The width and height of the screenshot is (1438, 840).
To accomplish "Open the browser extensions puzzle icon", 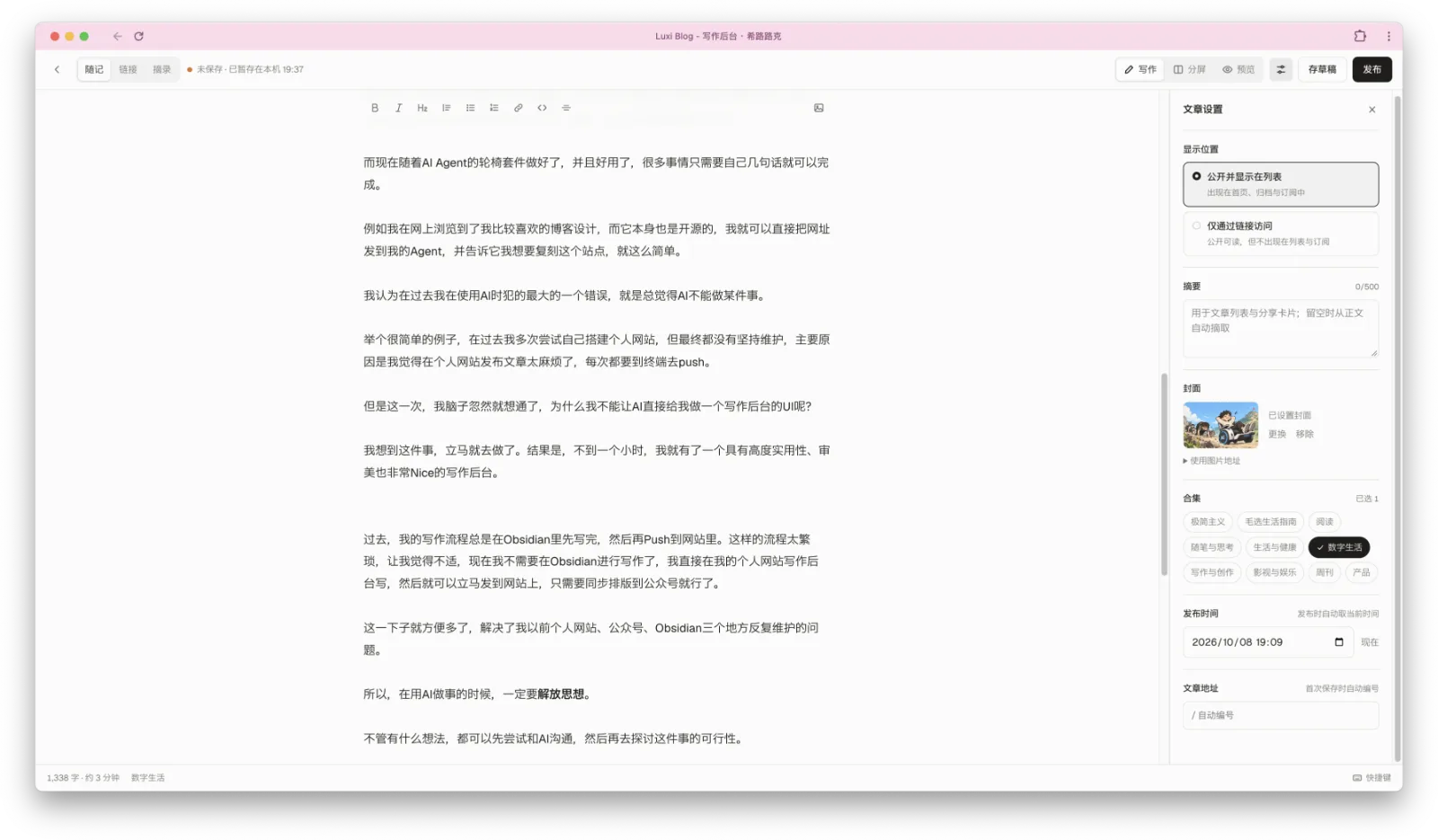I will (x=1360, y=36).
